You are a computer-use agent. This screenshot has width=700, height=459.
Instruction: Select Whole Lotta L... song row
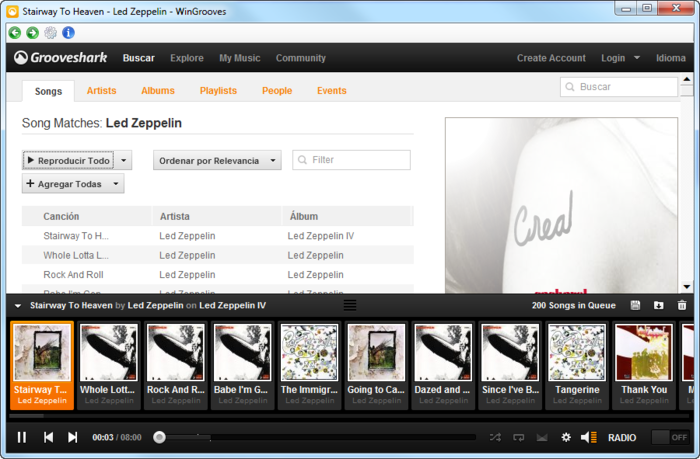click(x=218, y=255)
